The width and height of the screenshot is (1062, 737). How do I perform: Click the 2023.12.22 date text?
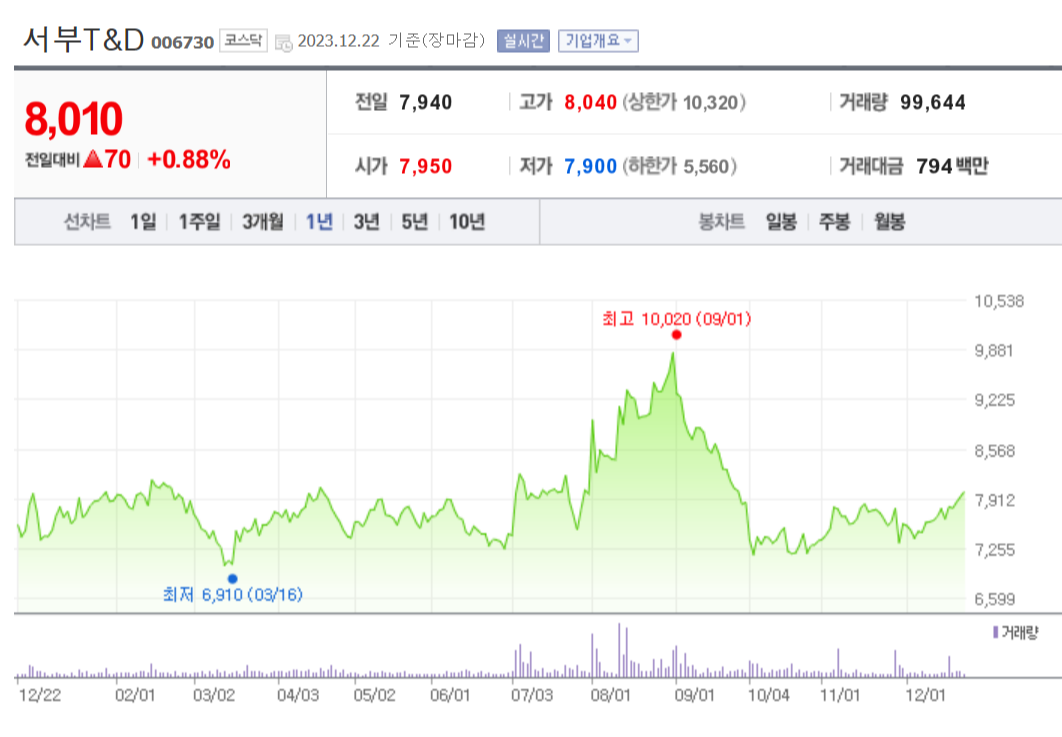(339, 41)
